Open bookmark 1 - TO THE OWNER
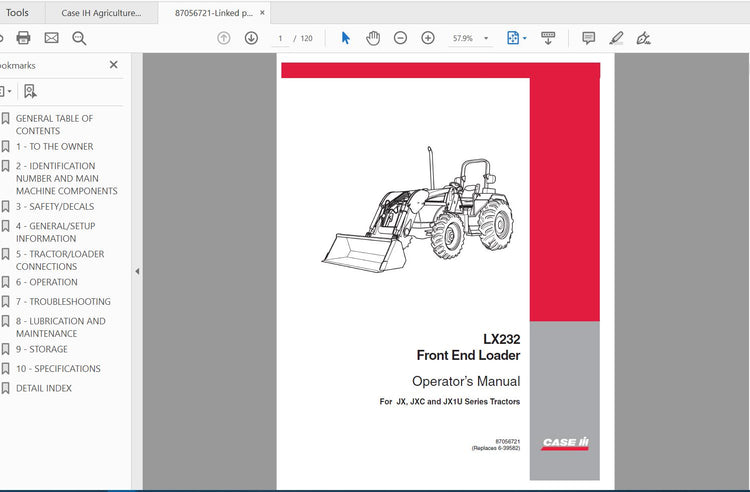 coord(55,146)
